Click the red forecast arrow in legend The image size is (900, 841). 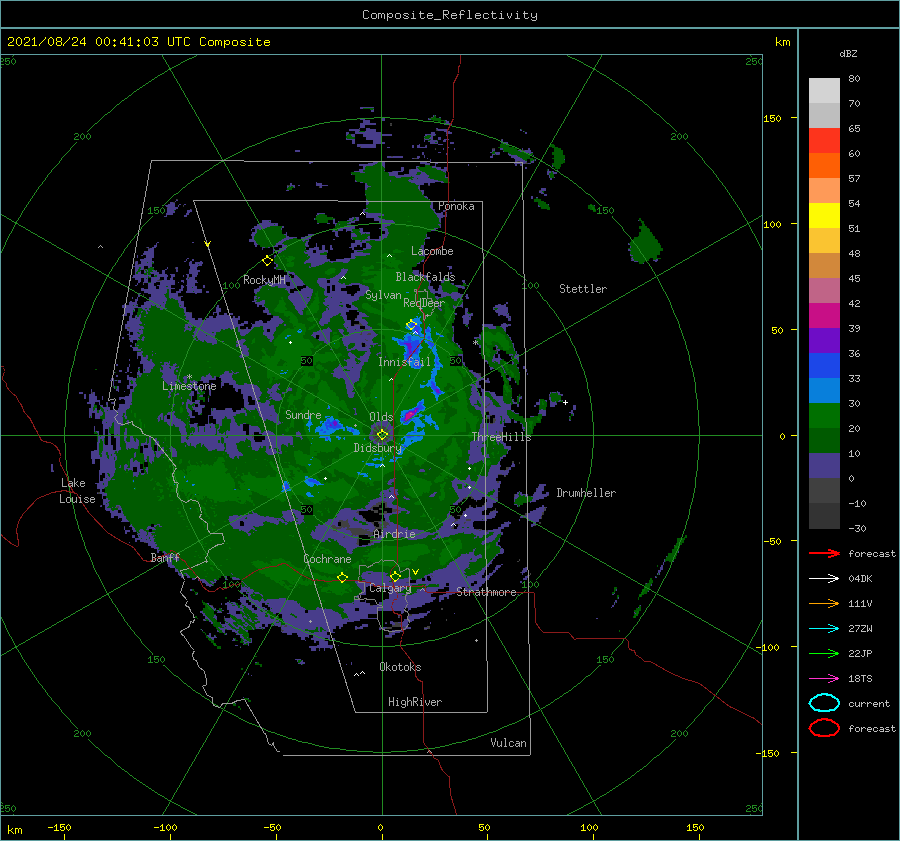coord(824,553)
